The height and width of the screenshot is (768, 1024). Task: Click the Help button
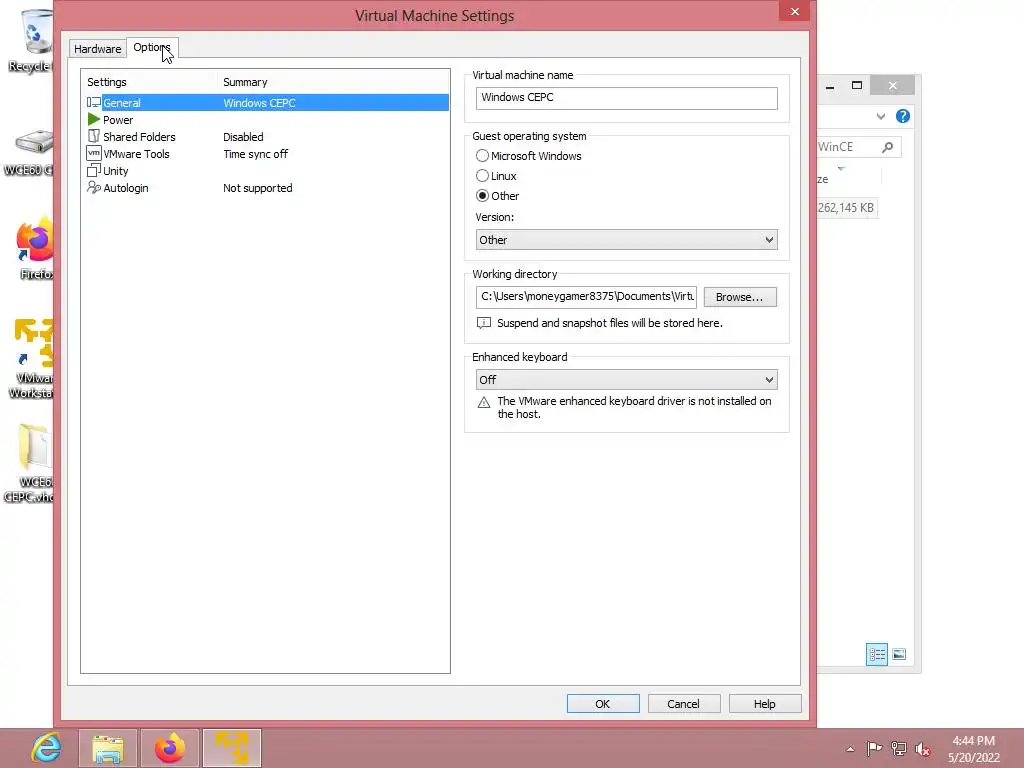[x=765, y=703]
